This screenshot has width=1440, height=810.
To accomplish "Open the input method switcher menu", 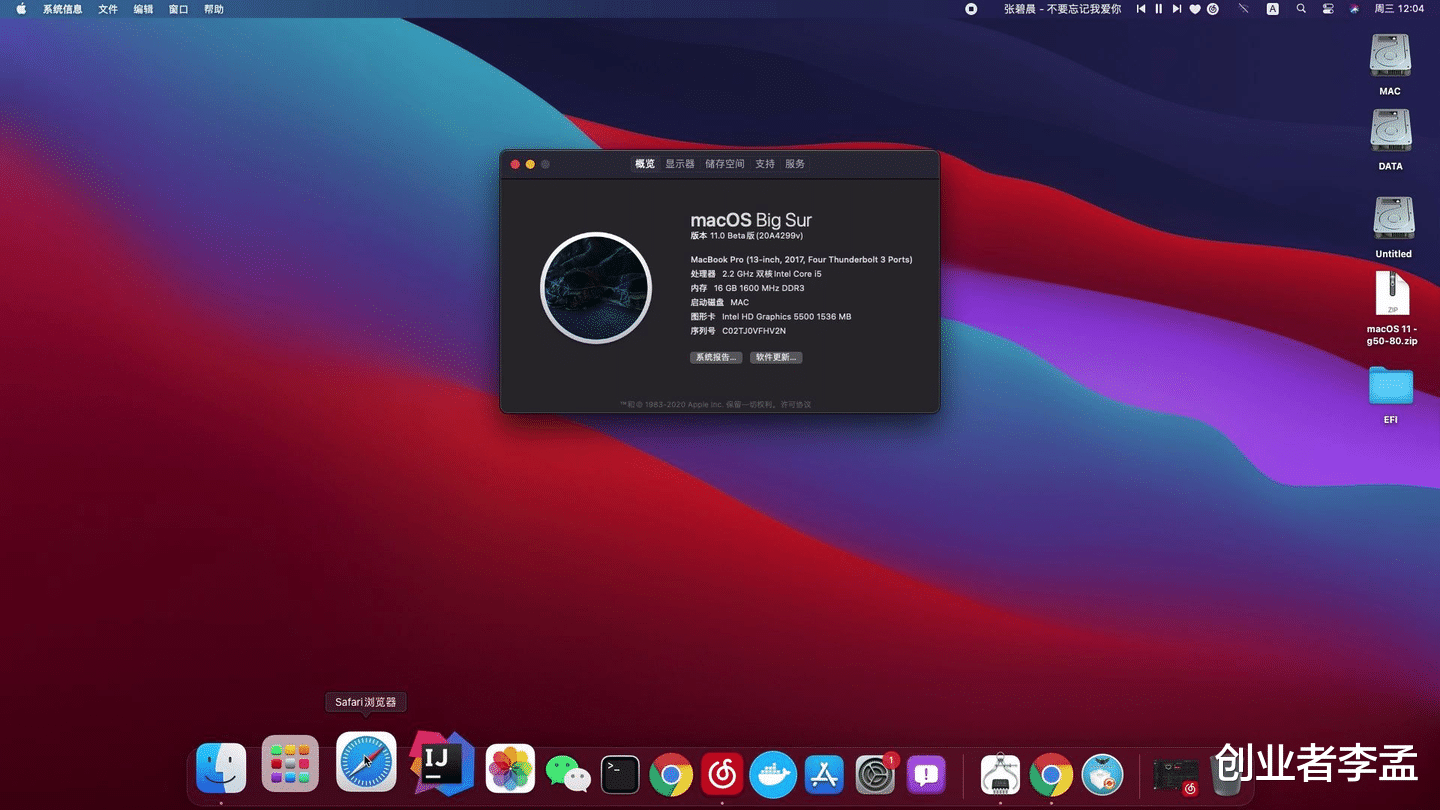I will click(x=1272, y=9).
